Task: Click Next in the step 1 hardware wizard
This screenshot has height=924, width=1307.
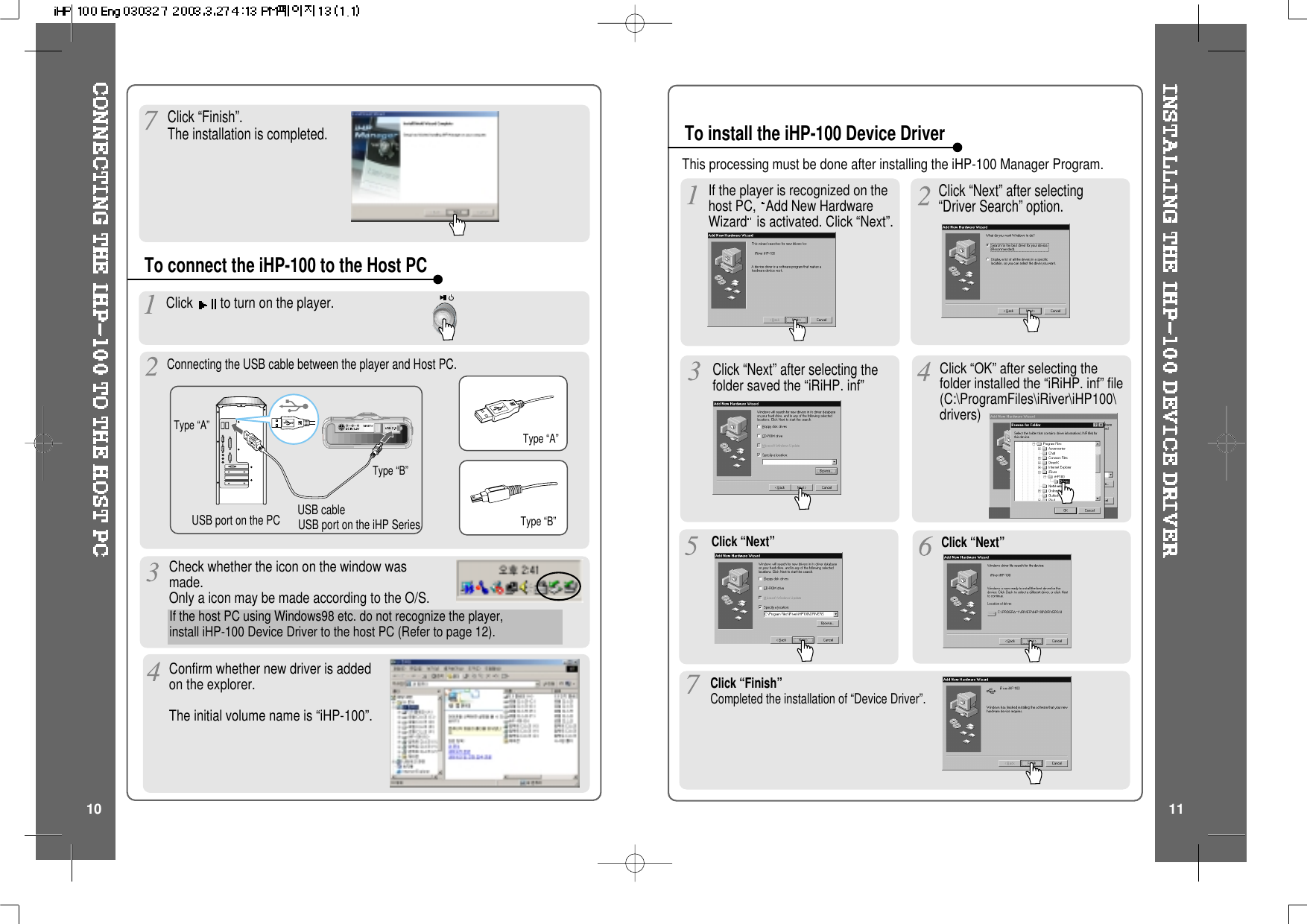Action: (797, 320)
